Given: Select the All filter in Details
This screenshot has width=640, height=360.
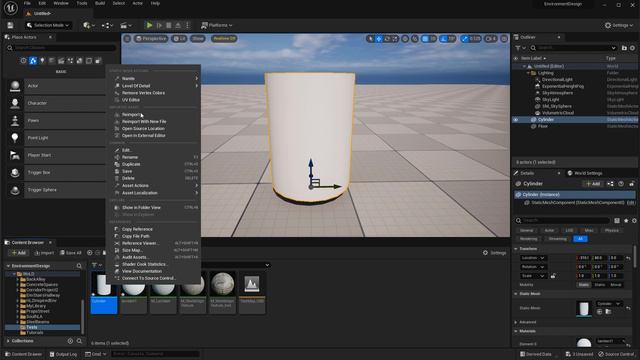Looking at the screenshot, I should pyautogui.click(x=580, y=239).
